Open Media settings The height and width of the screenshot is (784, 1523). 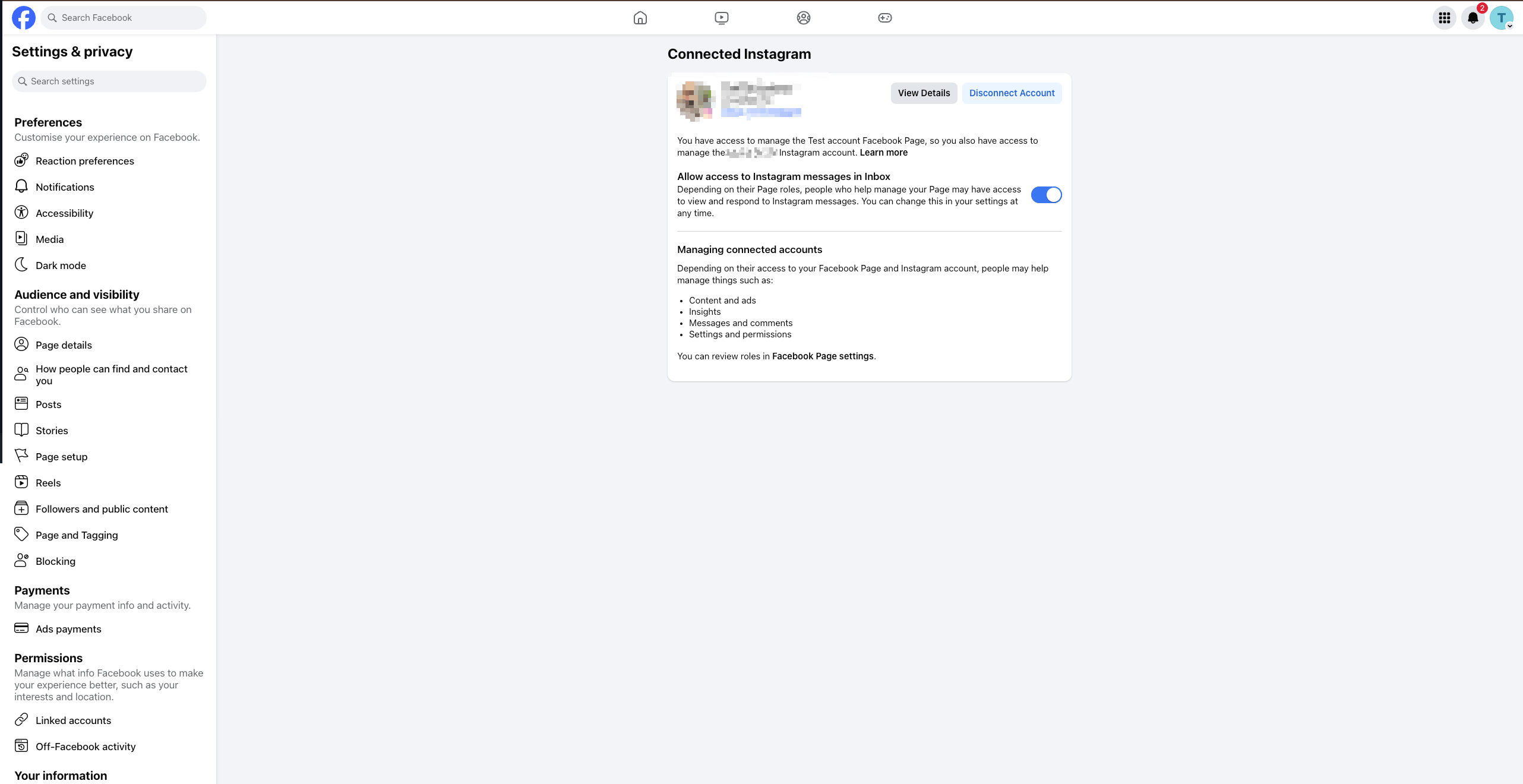(x=109, y=239)
